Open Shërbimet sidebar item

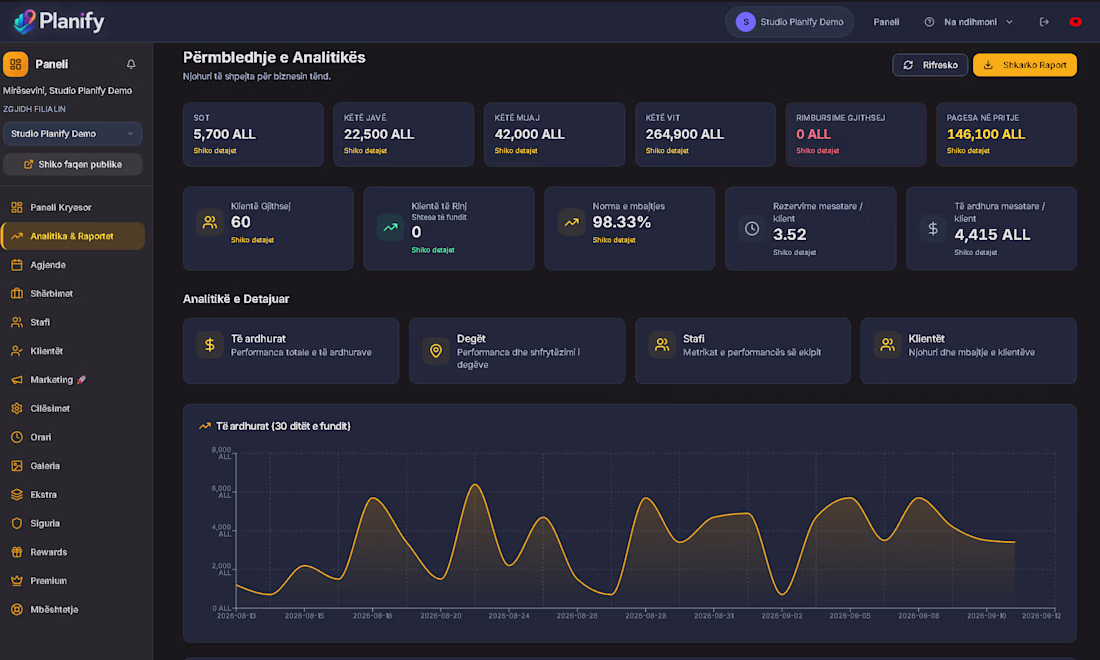coord(73,294)
